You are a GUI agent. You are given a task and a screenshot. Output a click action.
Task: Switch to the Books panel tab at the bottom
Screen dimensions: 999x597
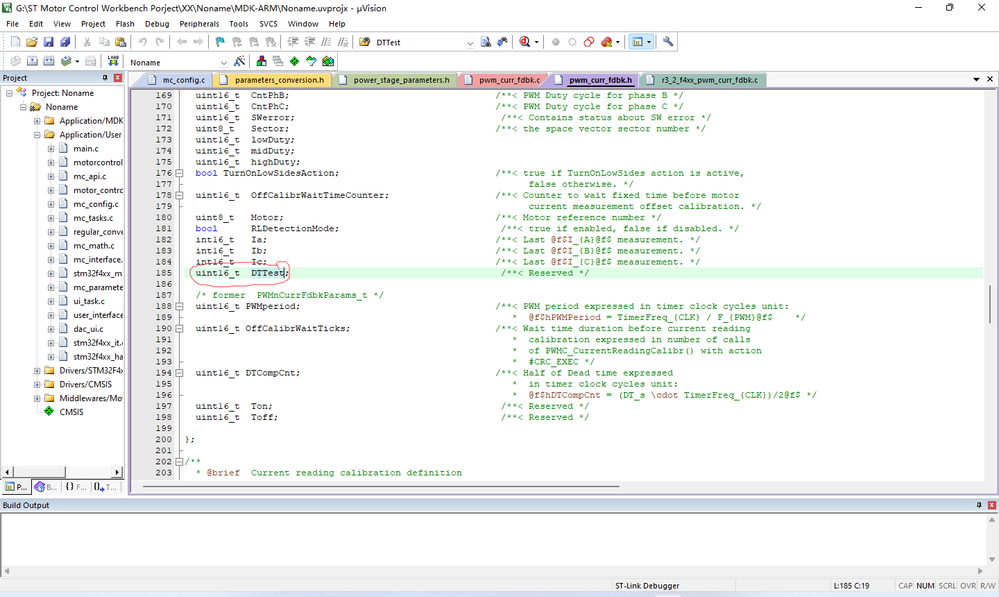click(x=47, y=487)
